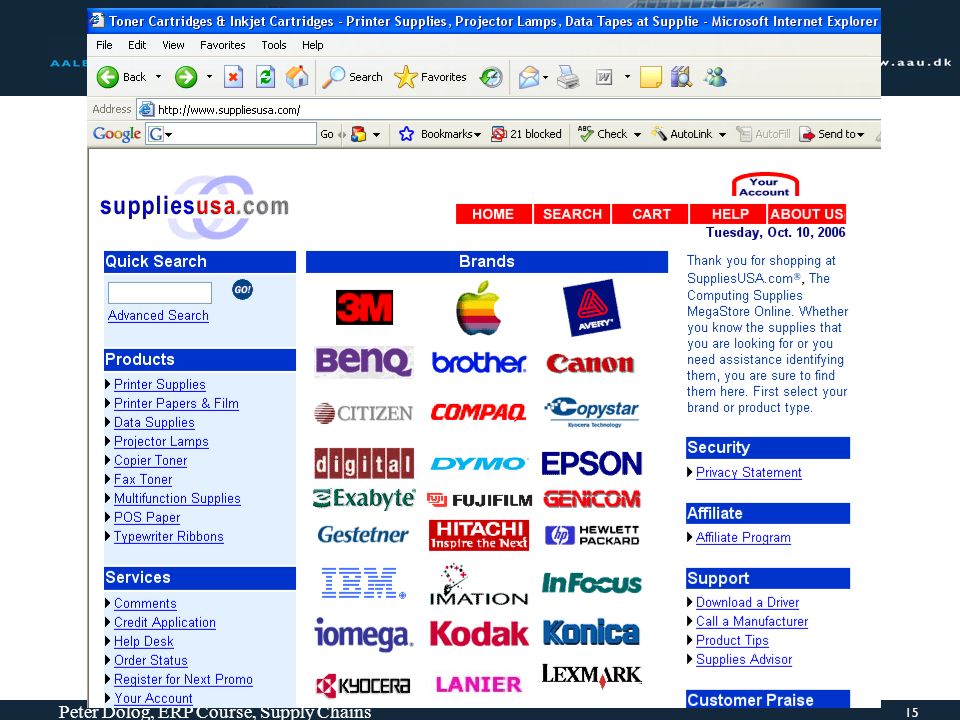Image resolution: width=960 pixels, height=720 pixels.
Task: Open the Tools menu
Action: point(274,45)
